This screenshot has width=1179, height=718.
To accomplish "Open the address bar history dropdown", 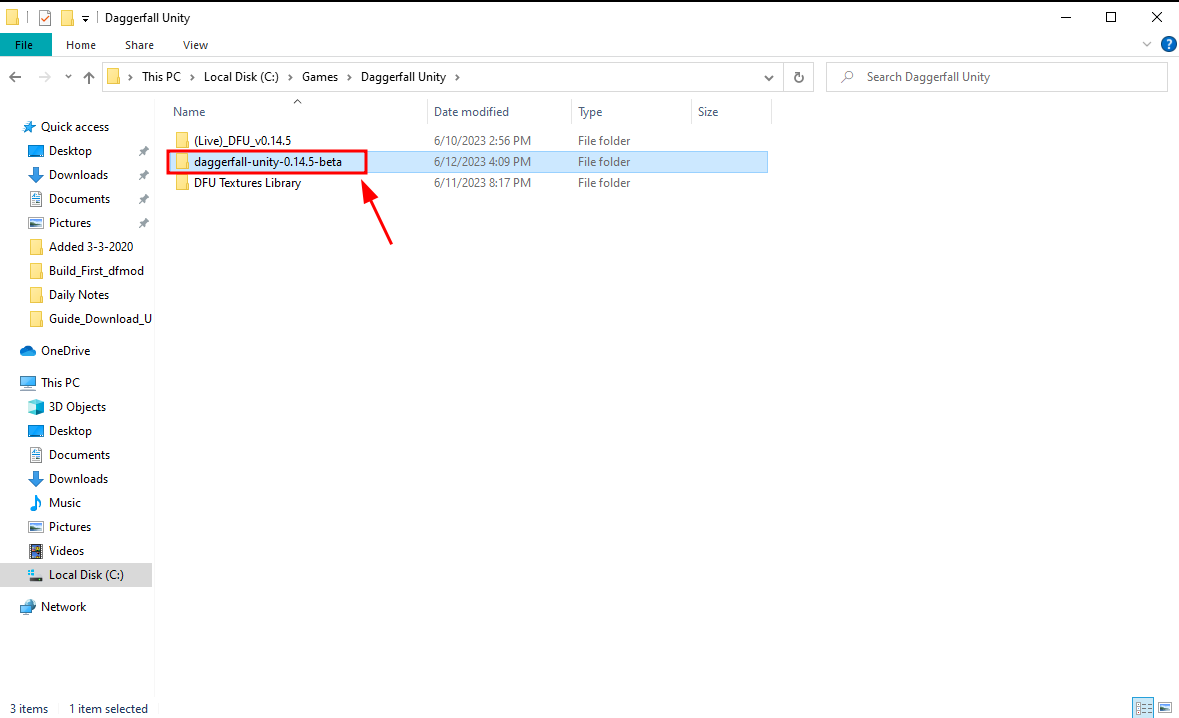I will tap(768, 77).
